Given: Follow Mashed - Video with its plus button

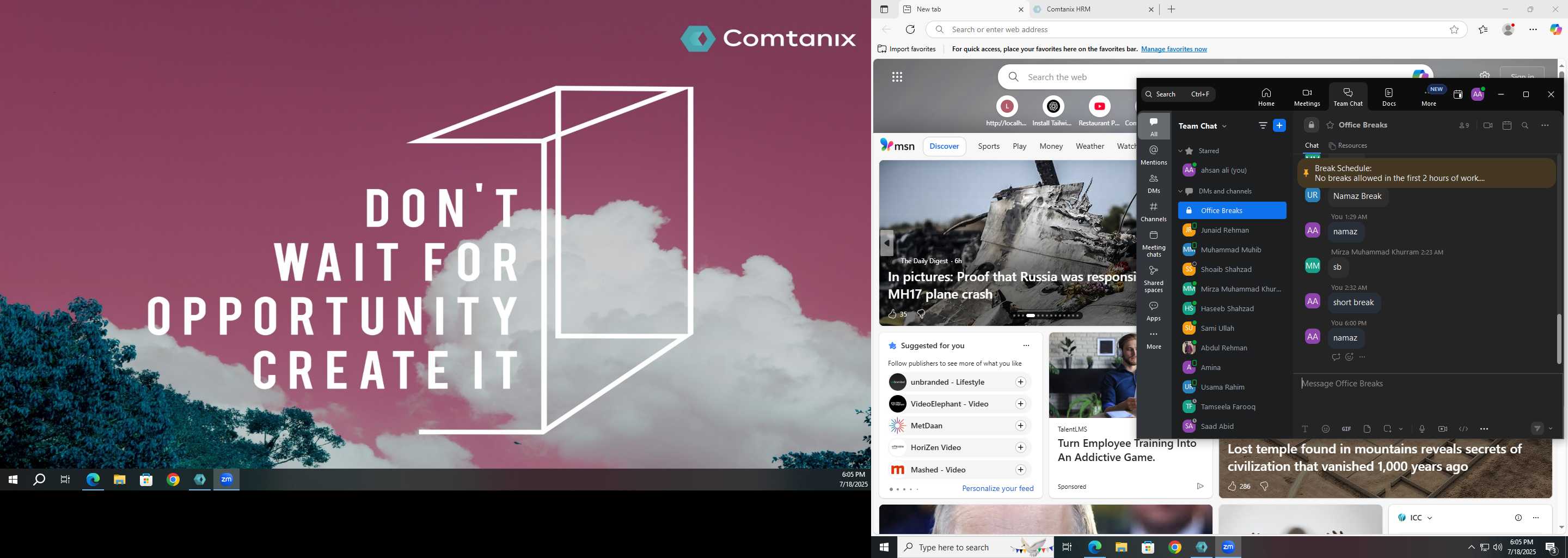Looking at the screenshot, I should coord(1021,470).
